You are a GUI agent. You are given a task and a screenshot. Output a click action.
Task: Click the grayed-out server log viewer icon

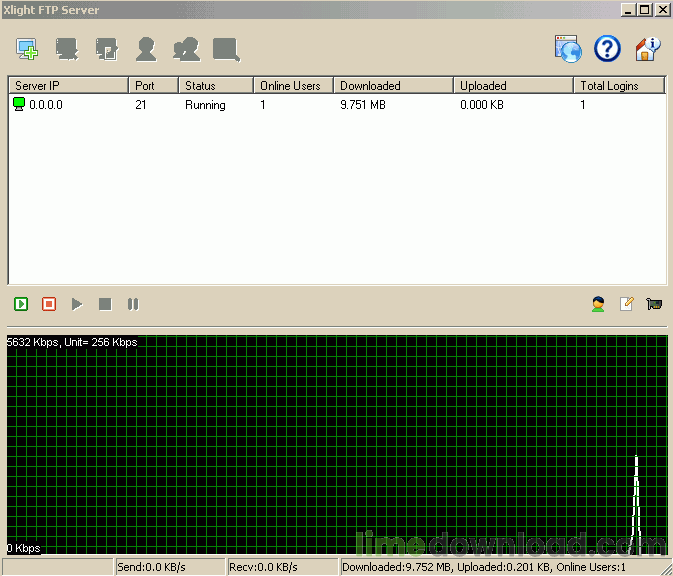pos(226,50)
